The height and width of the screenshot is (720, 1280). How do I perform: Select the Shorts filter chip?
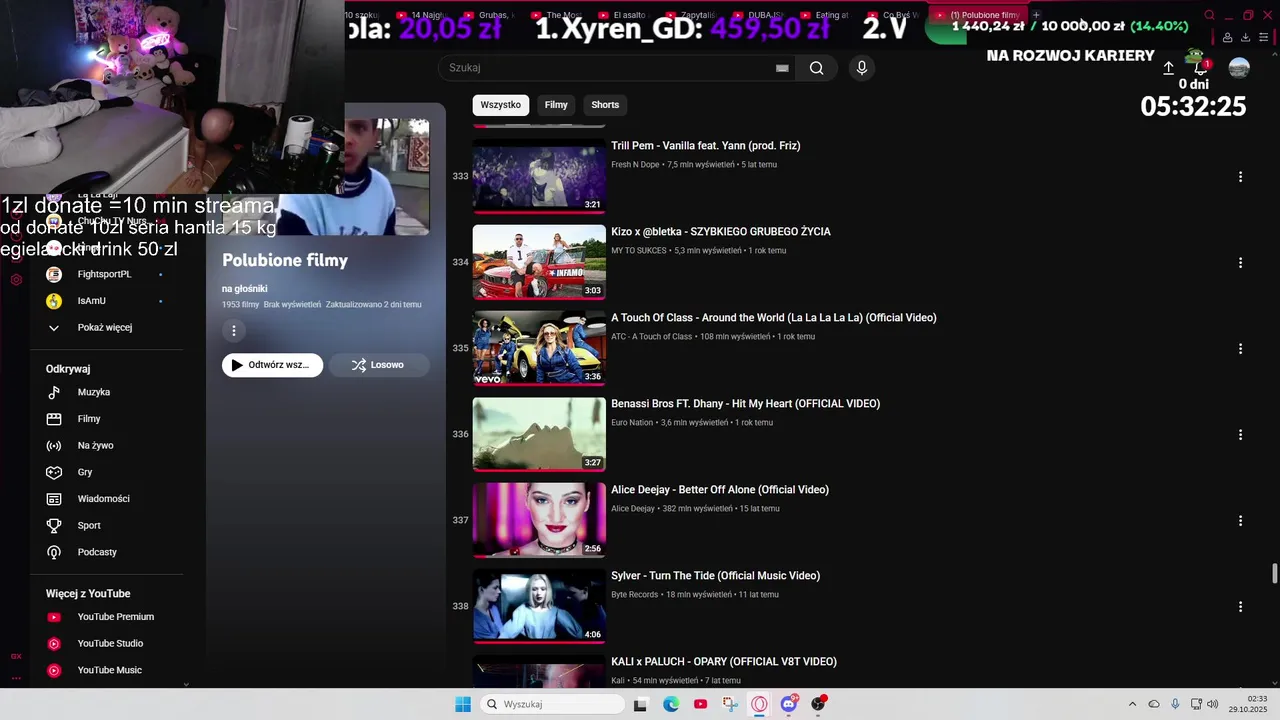coord(605,105)
